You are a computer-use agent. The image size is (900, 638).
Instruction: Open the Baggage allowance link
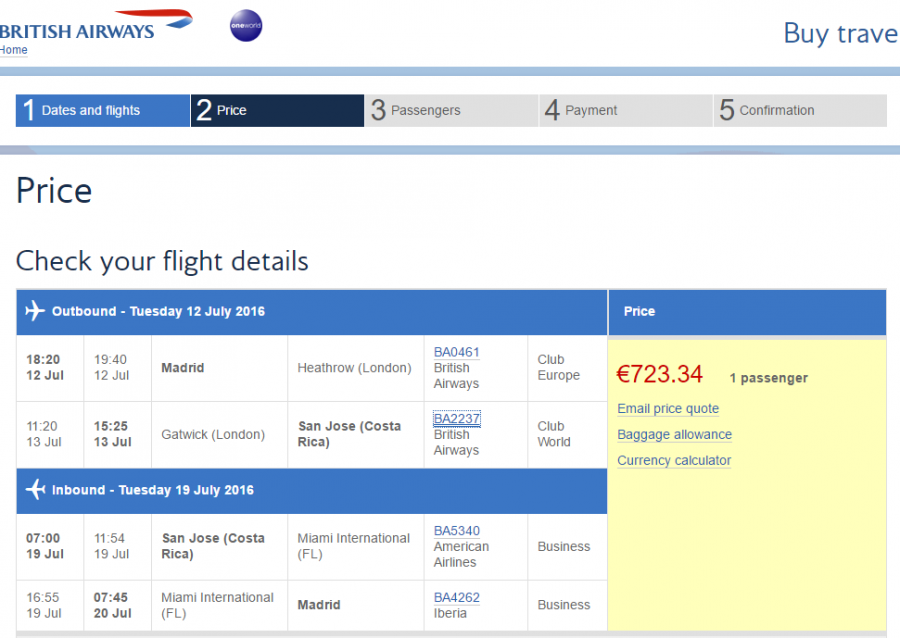[674, 435]
